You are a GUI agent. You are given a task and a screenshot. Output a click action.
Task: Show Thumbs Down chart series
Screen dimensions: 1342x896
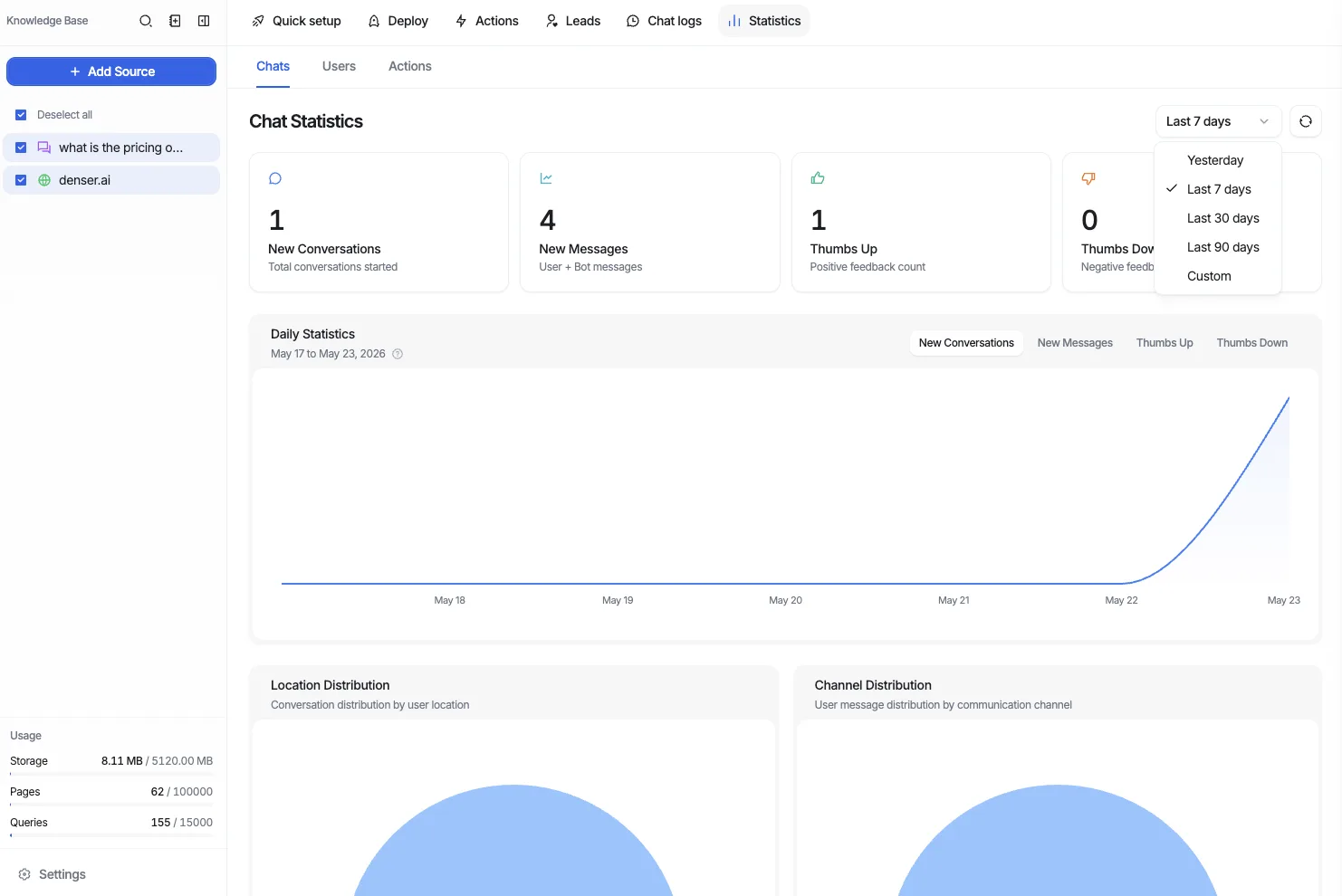1251,343
